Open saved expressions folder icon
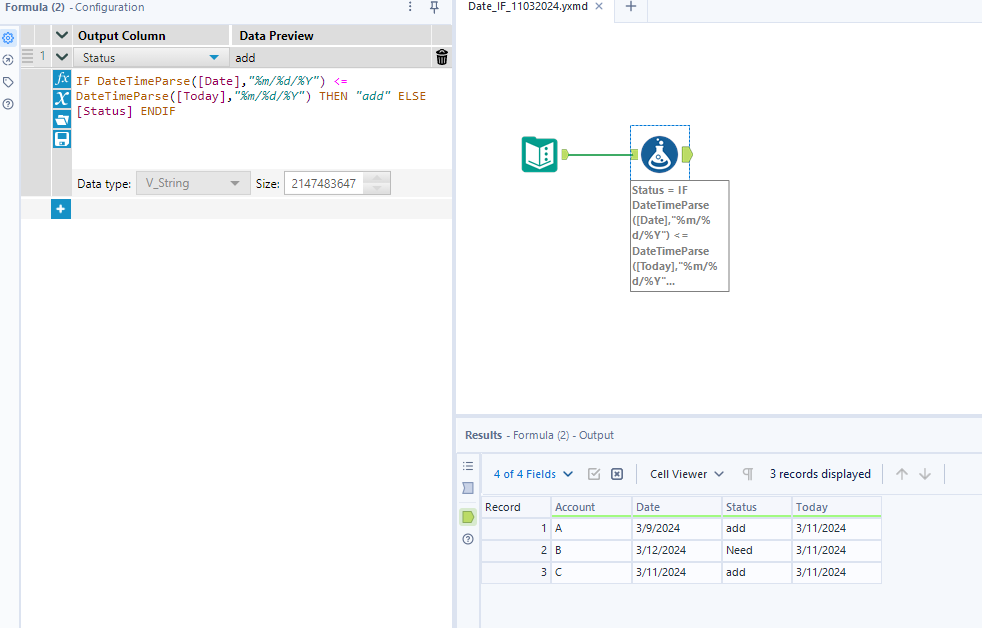Image resolution: width=982 pixels, height=628 pixels. (x=62, y=118)
